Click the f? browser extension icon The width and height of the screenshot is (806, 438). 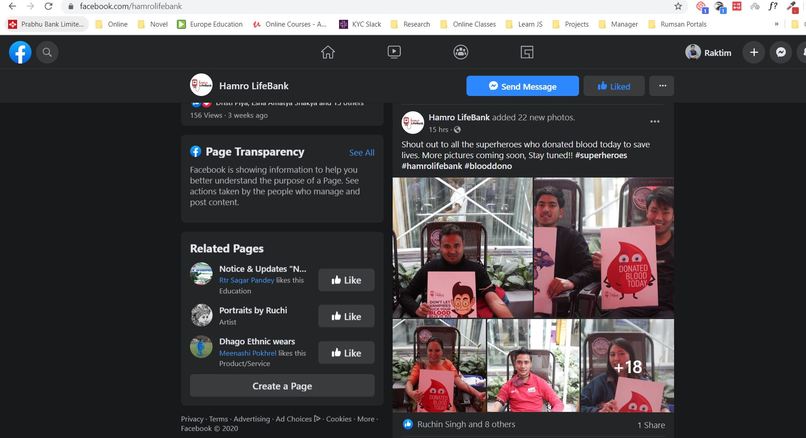[773, 6]
